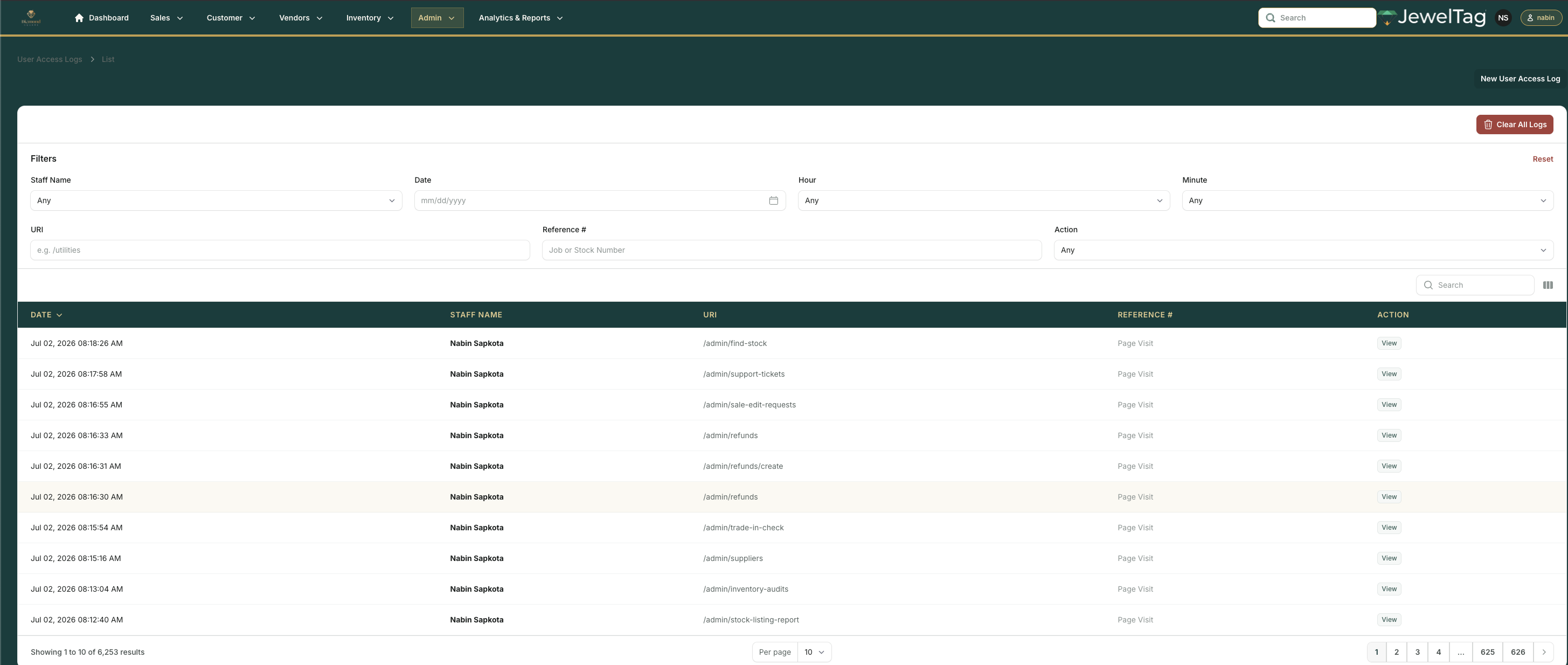Go to page 4

tap(1438, 652)
